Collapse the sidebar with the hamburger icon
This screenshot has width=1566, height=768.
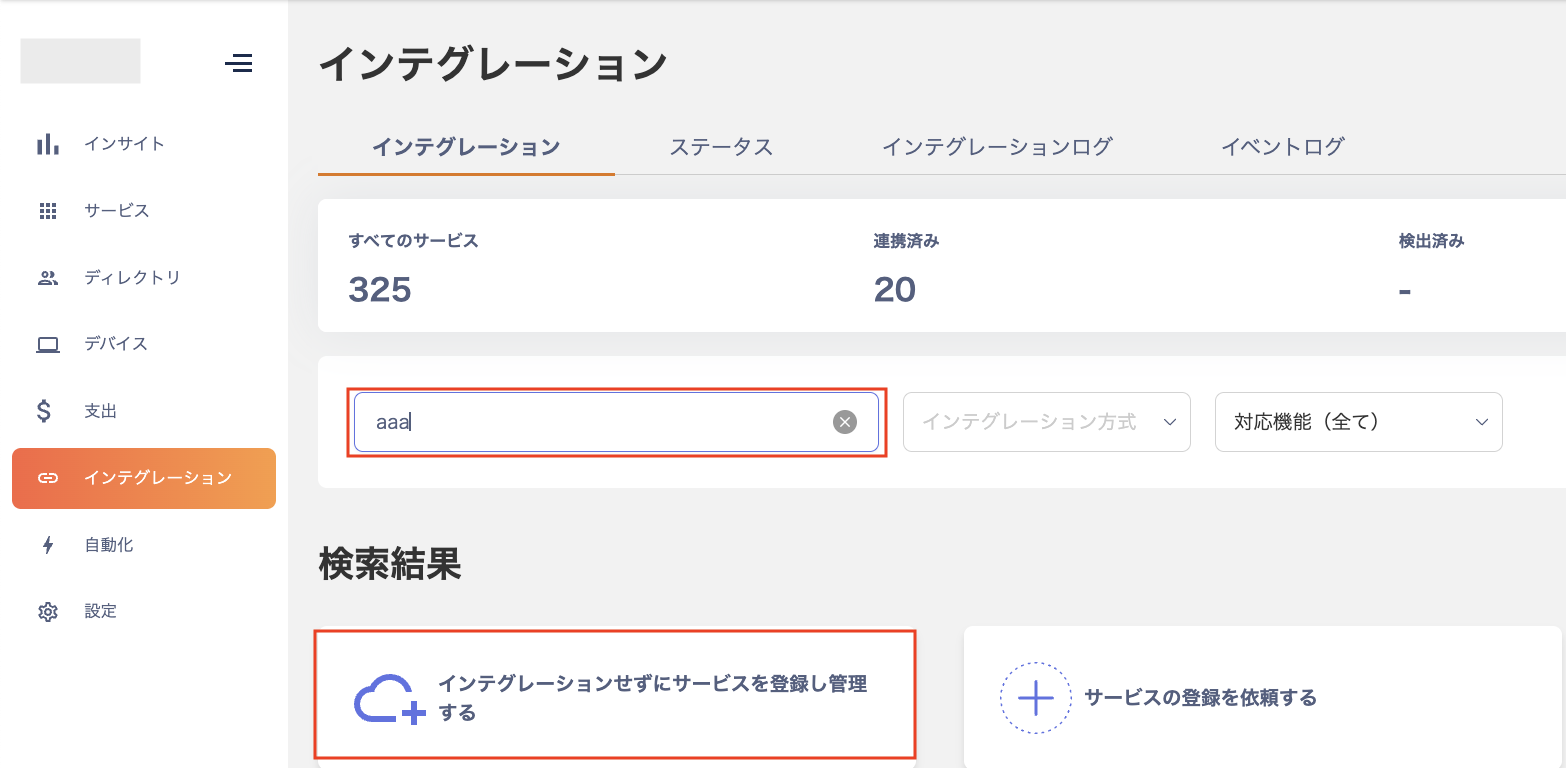point(238,64)
